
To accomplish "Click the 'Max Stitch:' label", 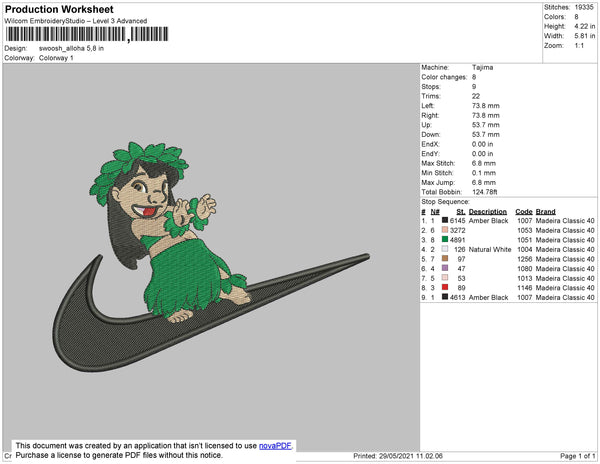I will tap(438, 163).
